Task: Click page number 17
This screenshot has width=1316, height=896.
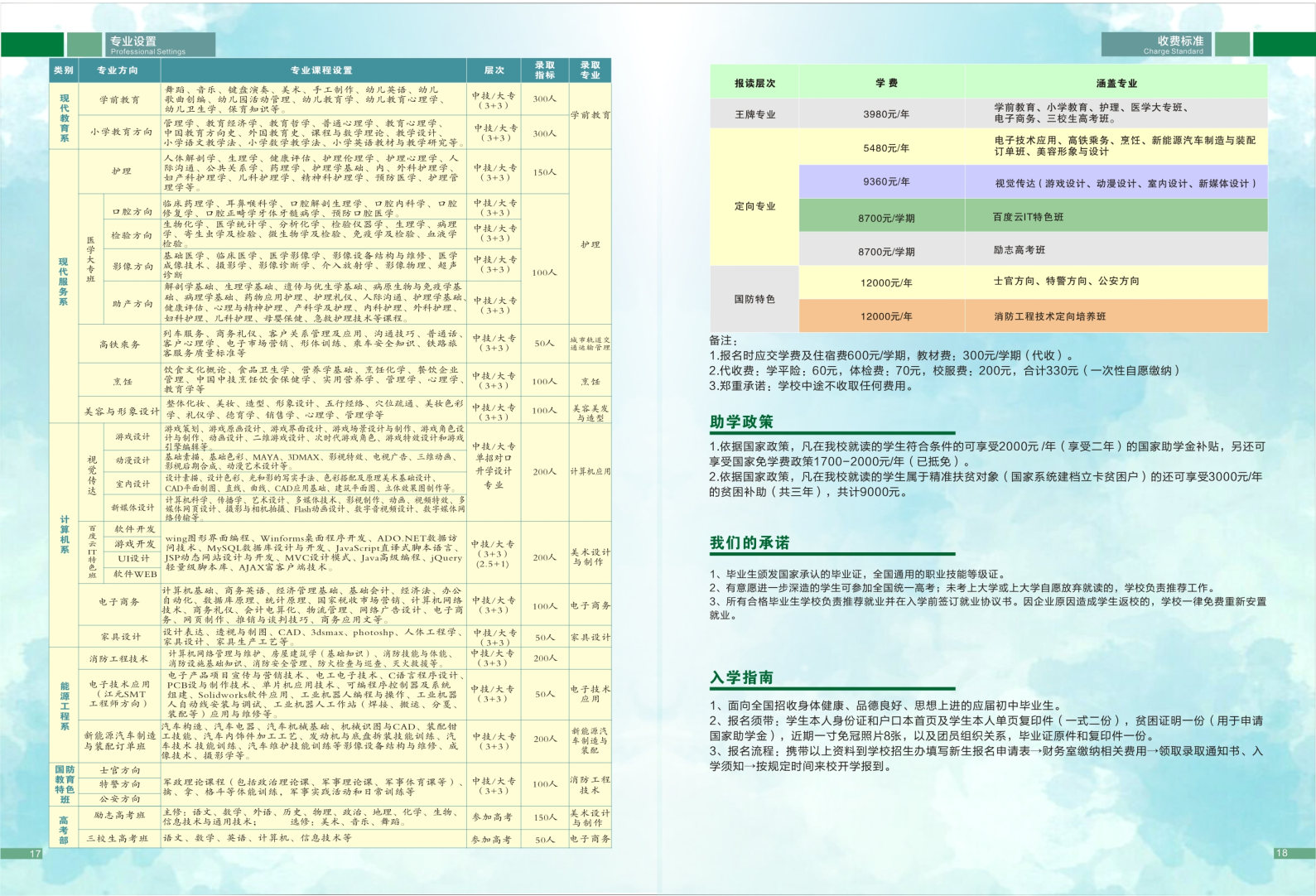Action: click(35, 854)
